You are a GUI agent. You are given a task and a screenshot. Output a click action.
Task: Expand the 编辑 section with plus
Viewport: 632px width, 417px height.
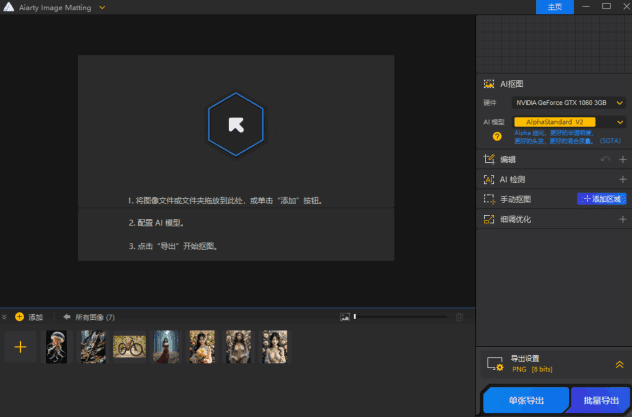point(622,159)
